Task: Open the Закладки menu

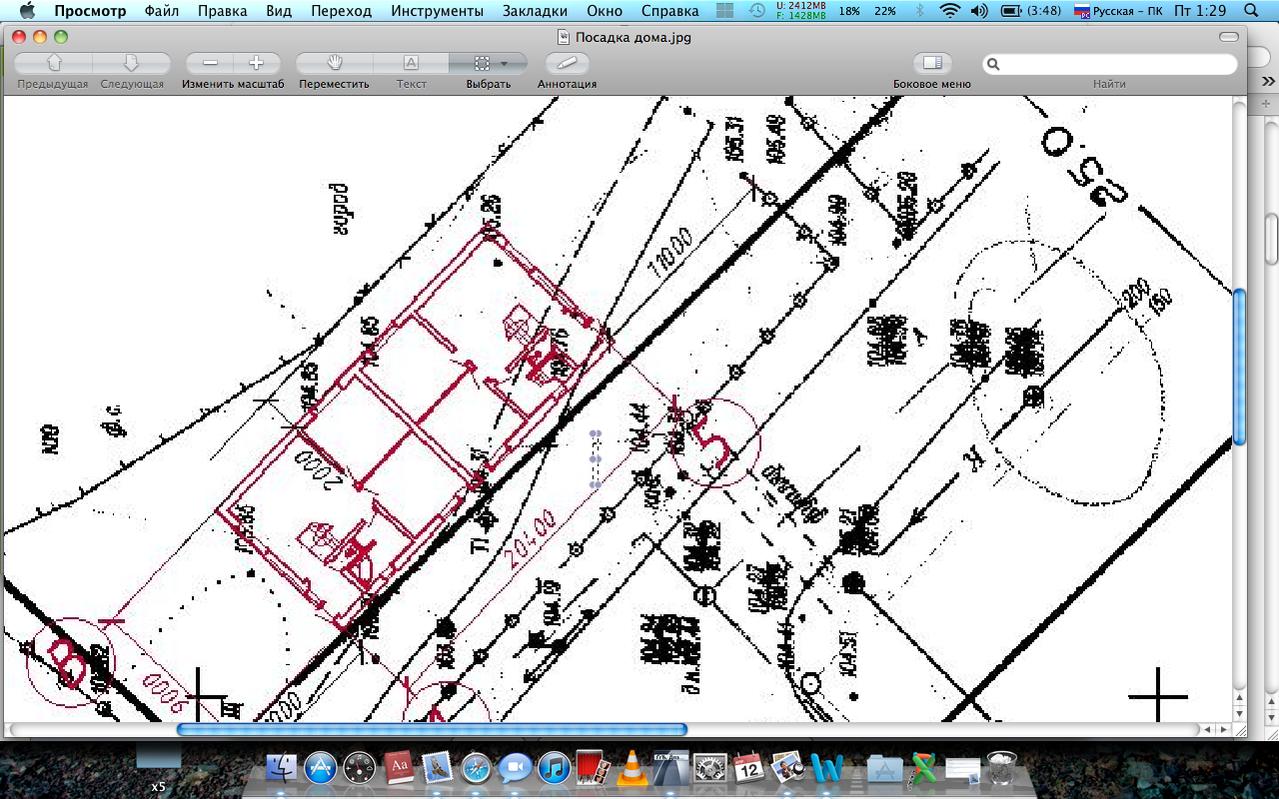Action: click(539, 11)
